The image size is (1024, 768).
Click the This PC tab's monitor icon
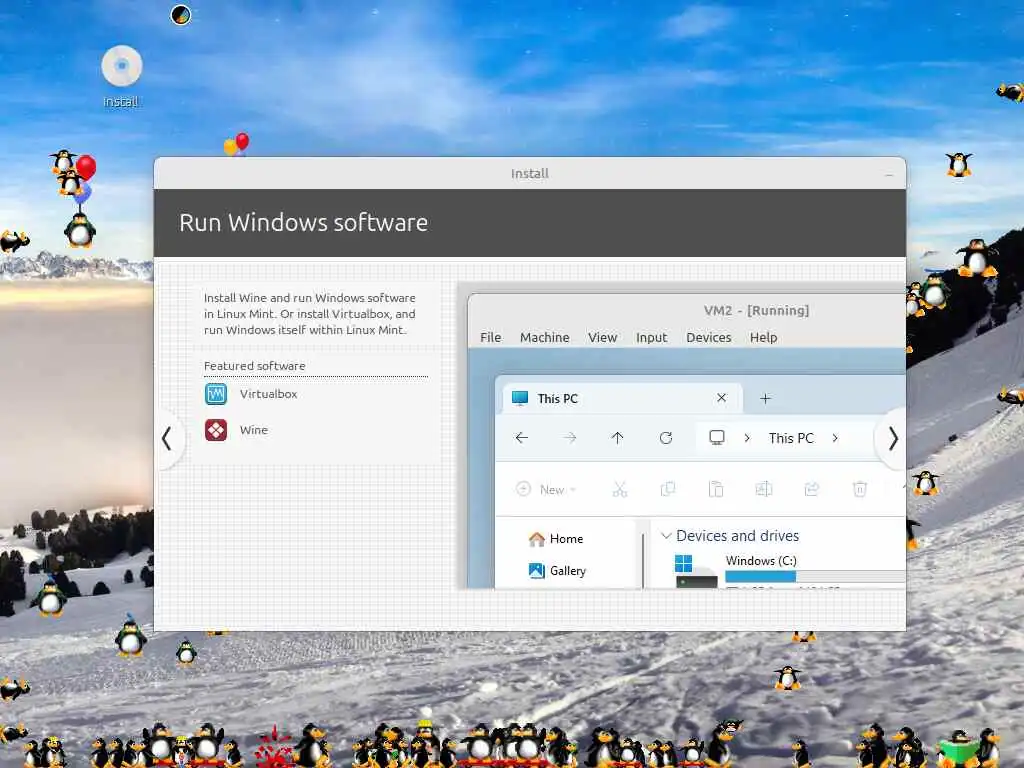tap(520, 398)
